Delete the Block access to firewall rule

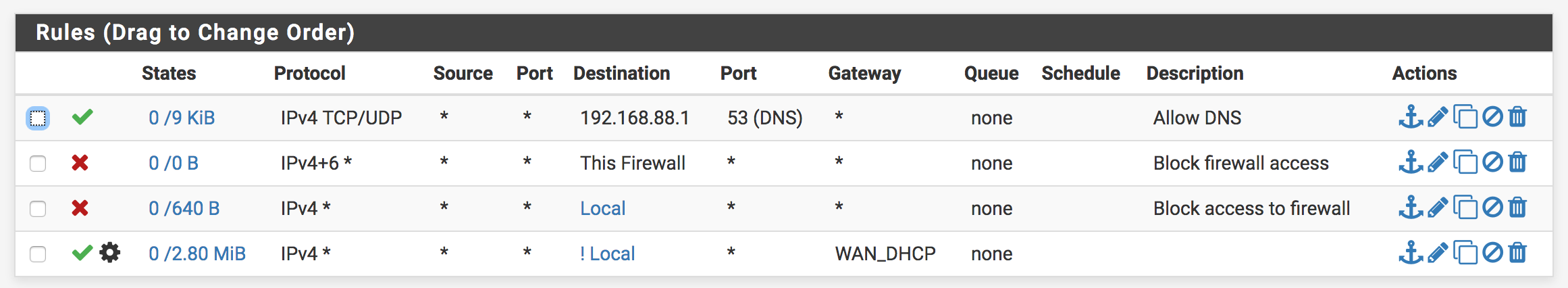pos(1517,208)
